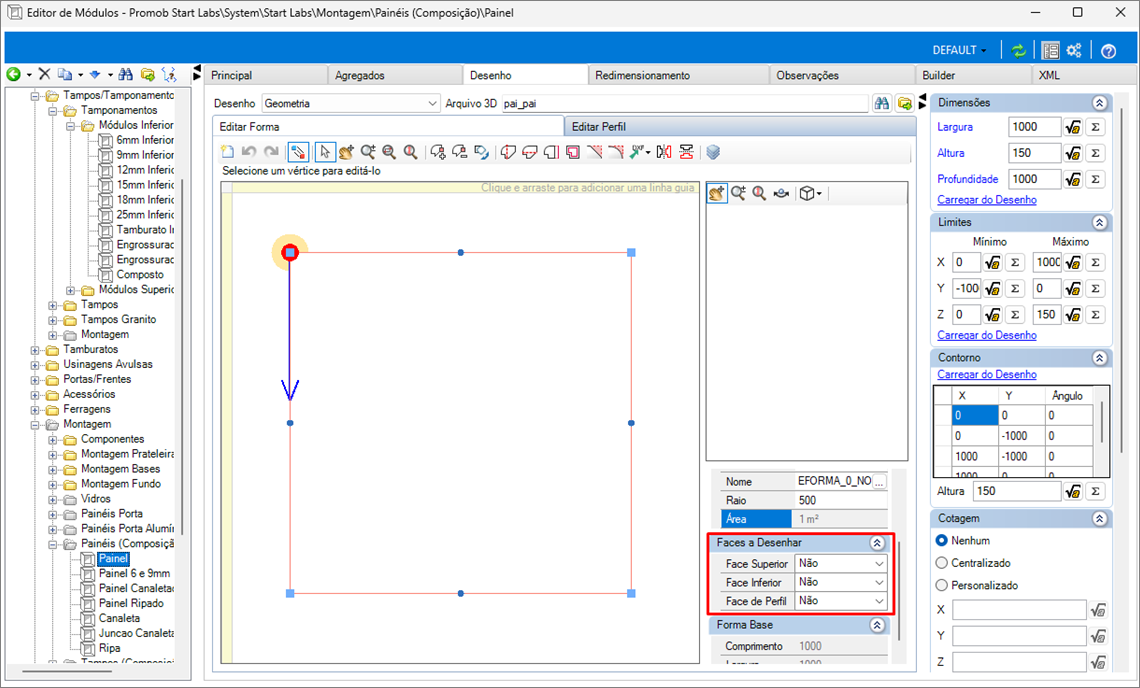The height and width of the screenshot is (688, 1140).
Task: Open the Face Superior dropdown
Action: pyautogui.click(x=840, y=564)
